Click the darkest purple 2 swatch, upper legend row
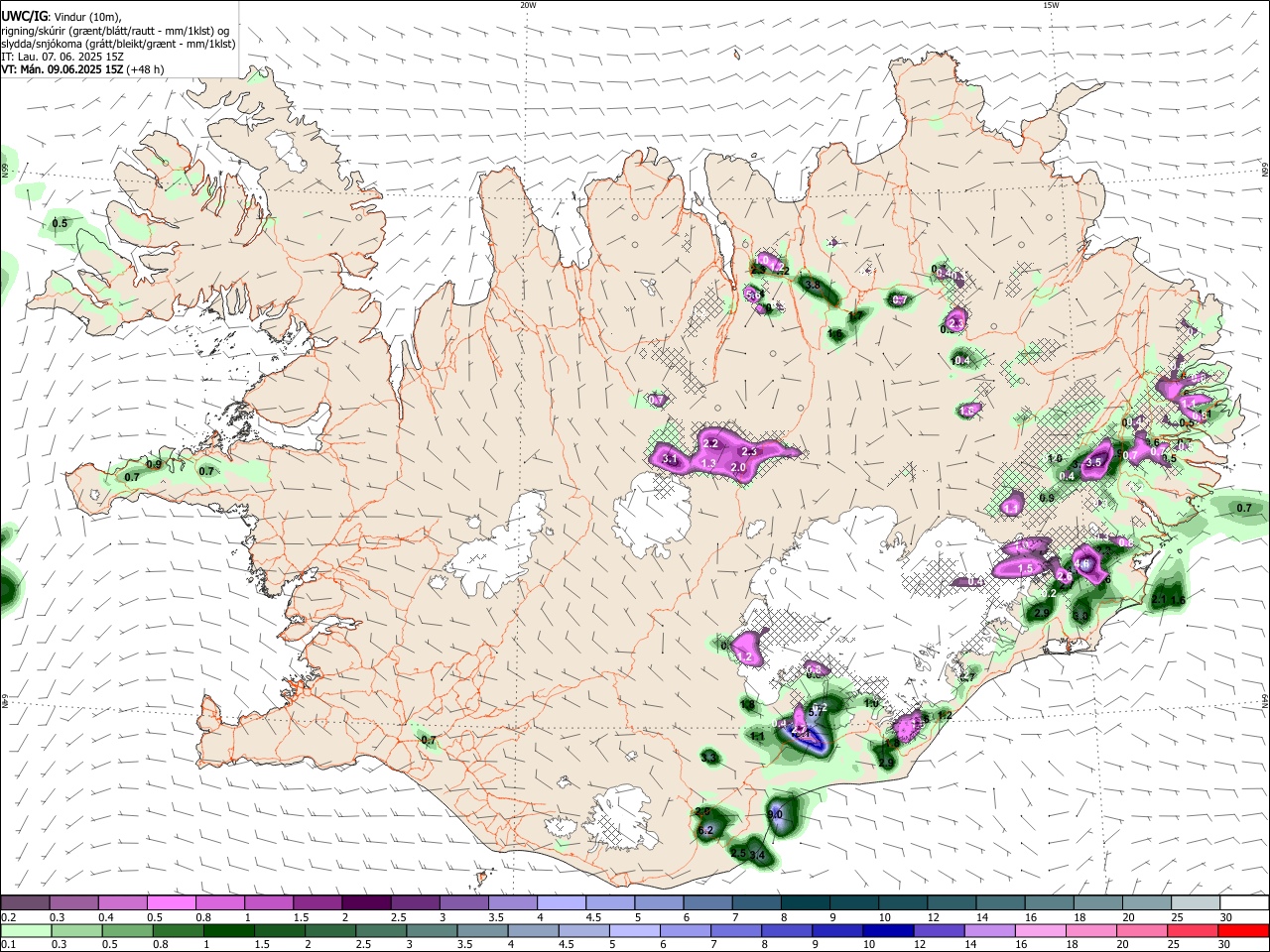This screenshot has height=952, width=1270. (365, 903)
